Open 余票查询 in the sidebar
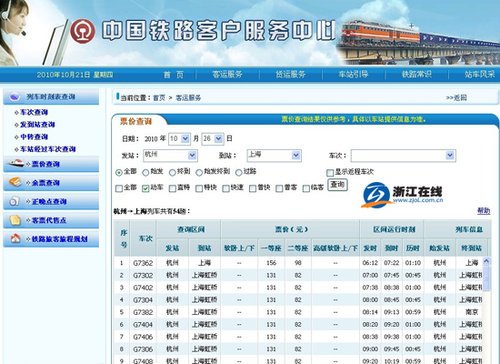Viewport: 500px width, 364px height. pyautogui.click(x=46, y=183)
